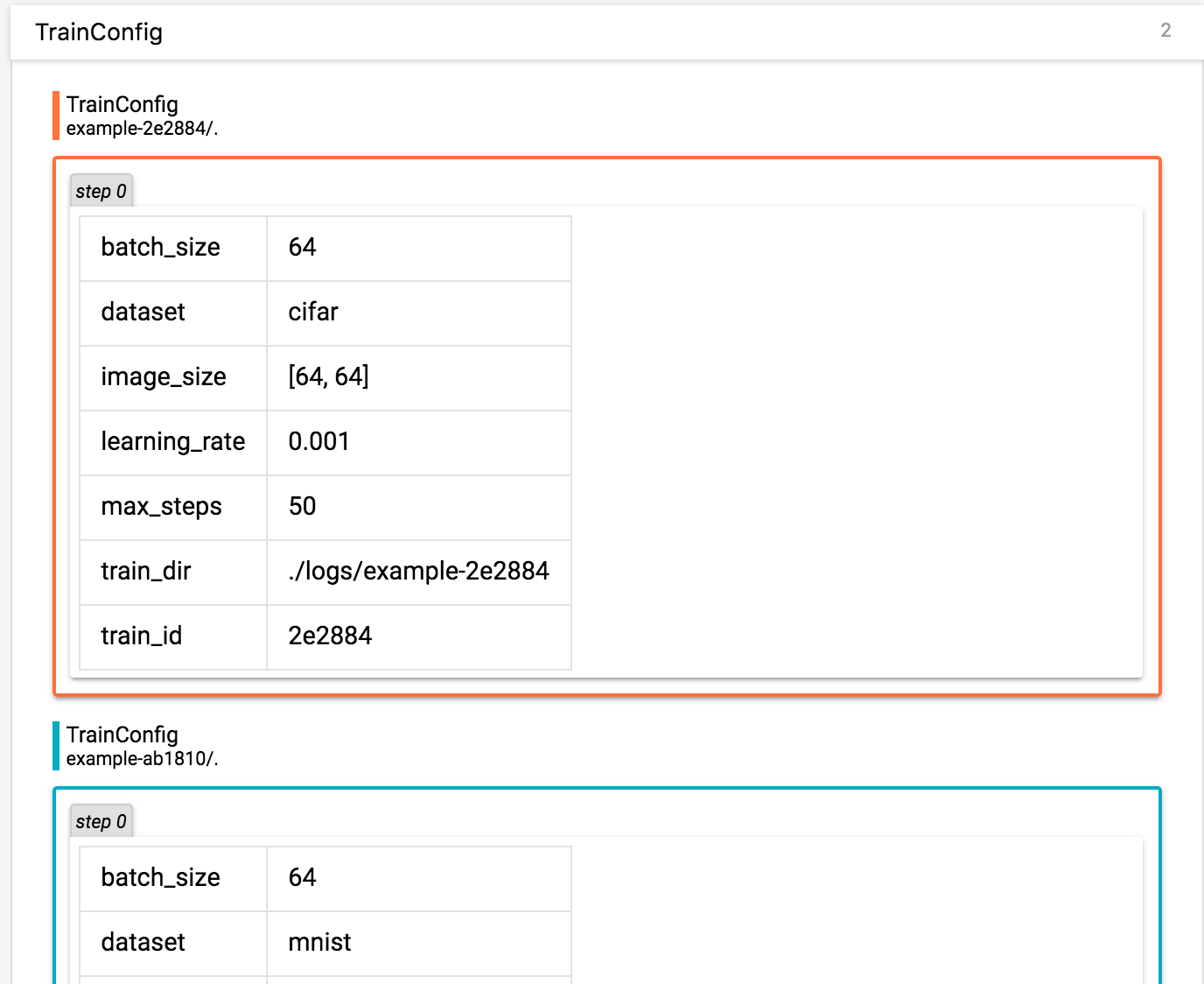1204x984 pixels.
Task: Click the teal run color bar
Action: [x=56, y=746]
